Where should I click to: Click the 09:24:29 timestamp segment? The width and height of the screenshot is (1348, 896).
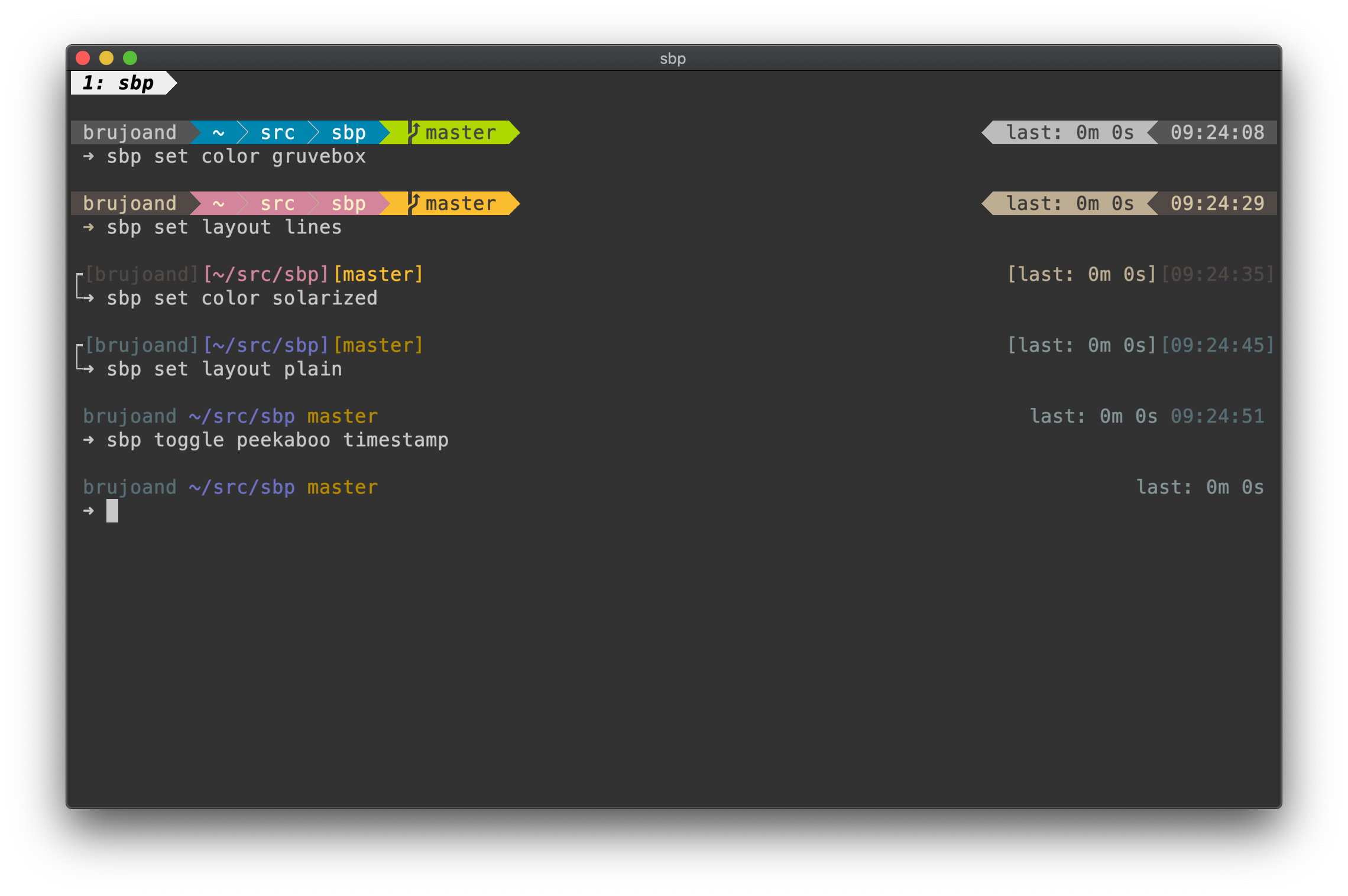tap(1217, 203)
